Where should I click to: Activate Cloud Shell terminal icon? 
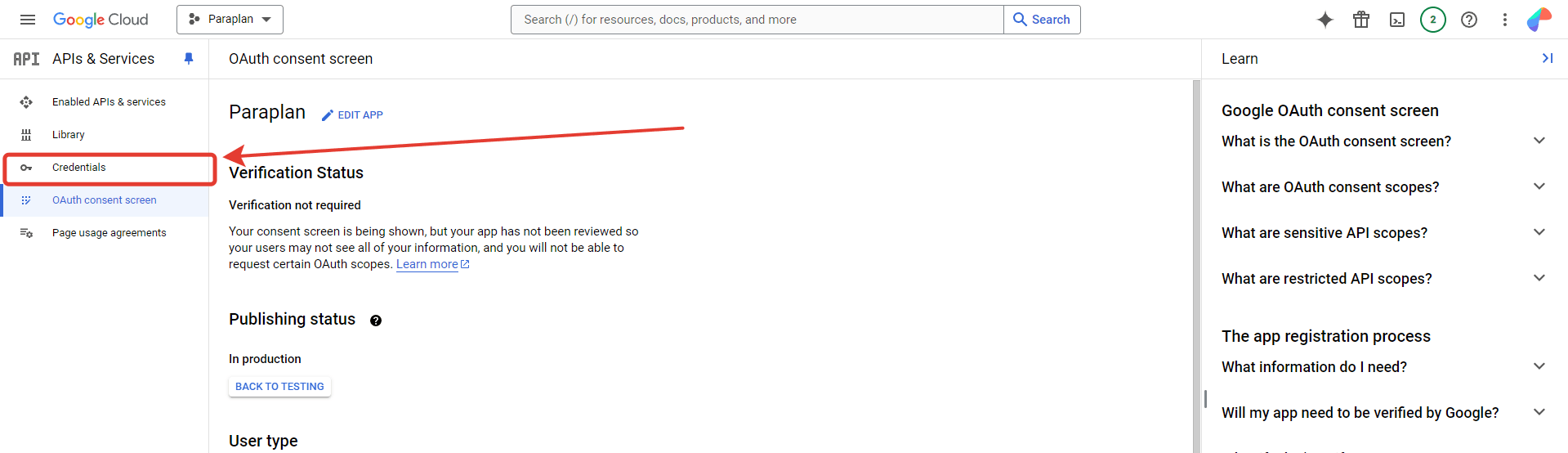[x=1396, y=20]
